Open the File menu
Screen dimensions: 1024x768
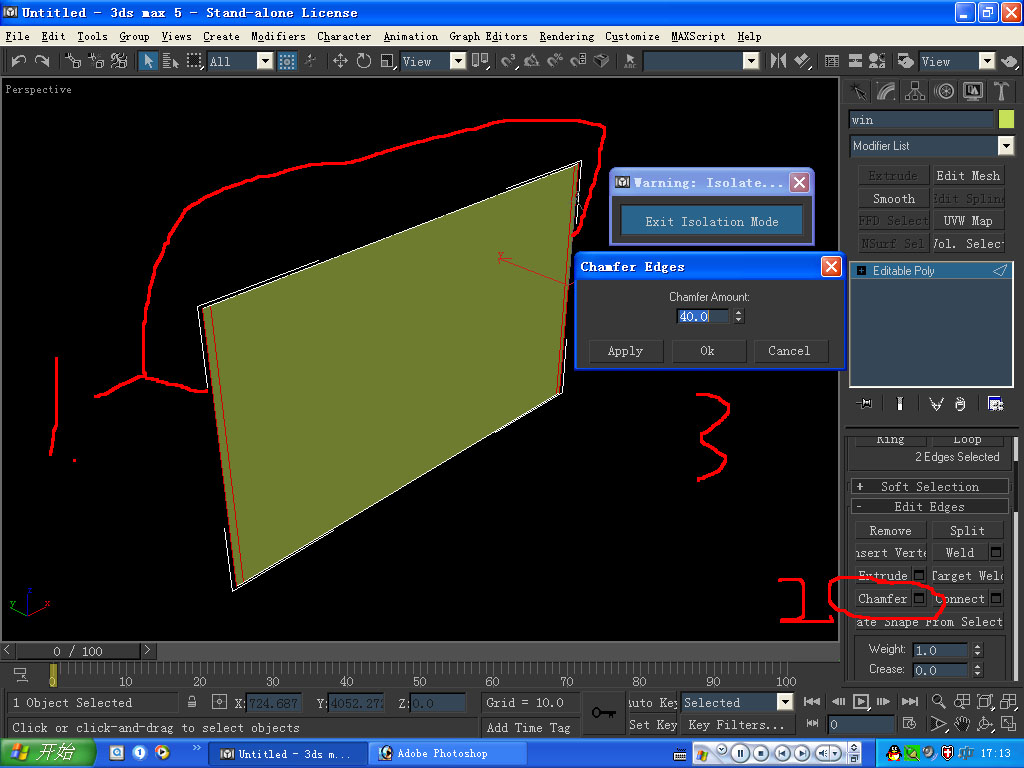pyautogui.click(x=17, y=37)
